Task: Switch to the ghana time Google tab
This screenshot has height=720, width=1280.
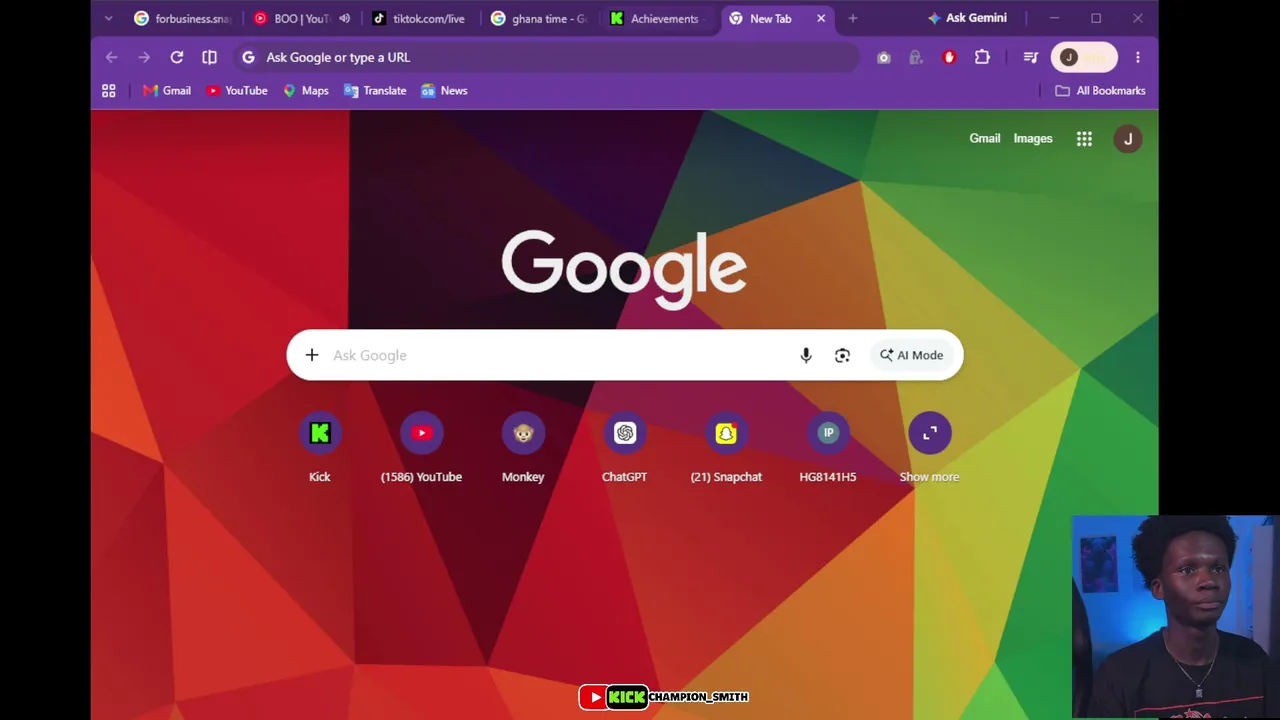Action: [x=539, y=18]
